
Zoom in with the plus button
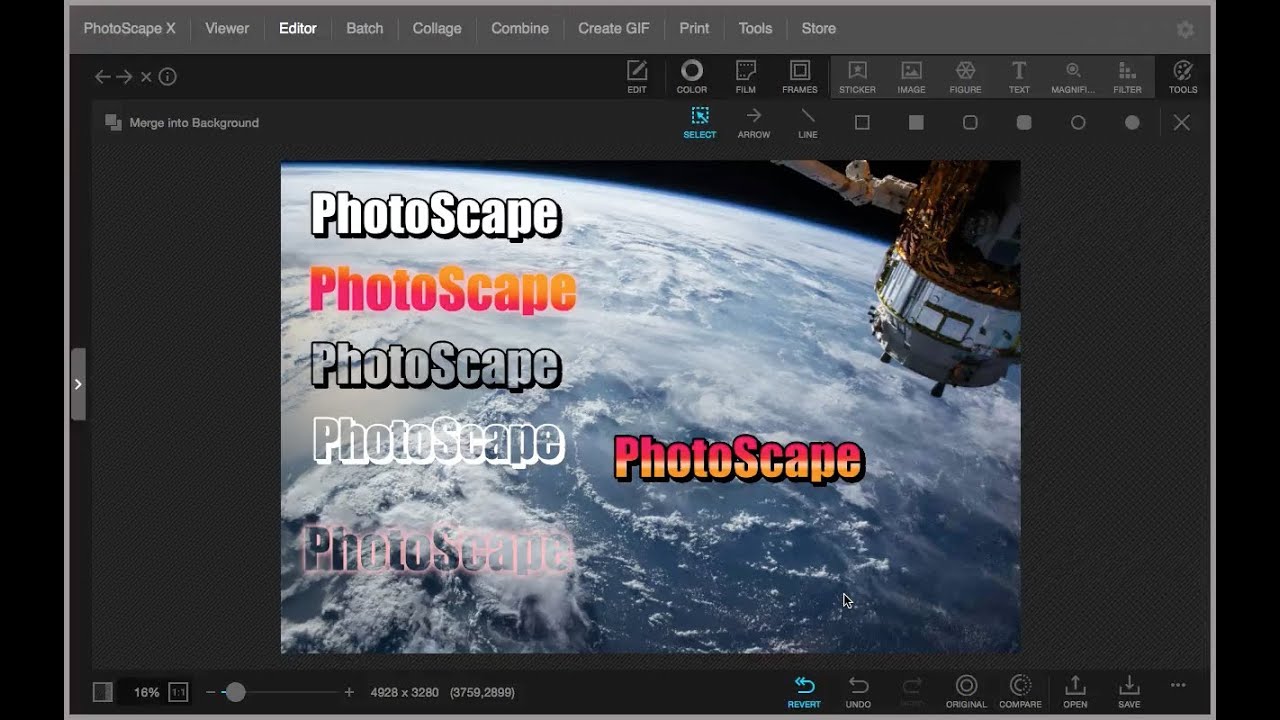[x=349, y=692]
